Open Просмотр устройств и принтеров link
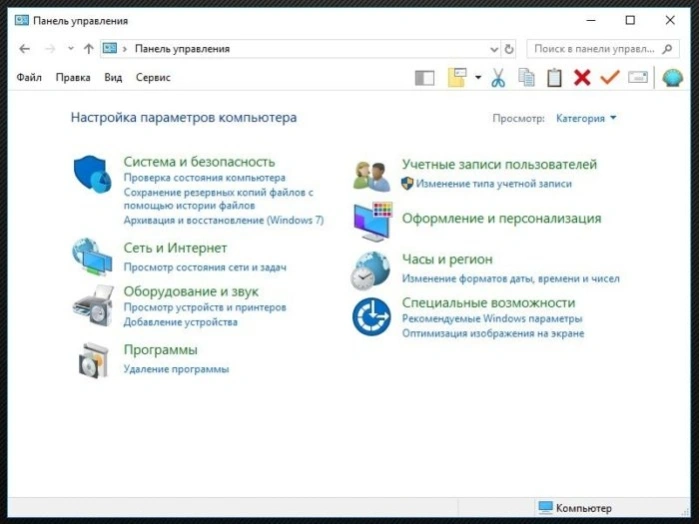Viewport: 699px width, 524px height. point(205,307)
